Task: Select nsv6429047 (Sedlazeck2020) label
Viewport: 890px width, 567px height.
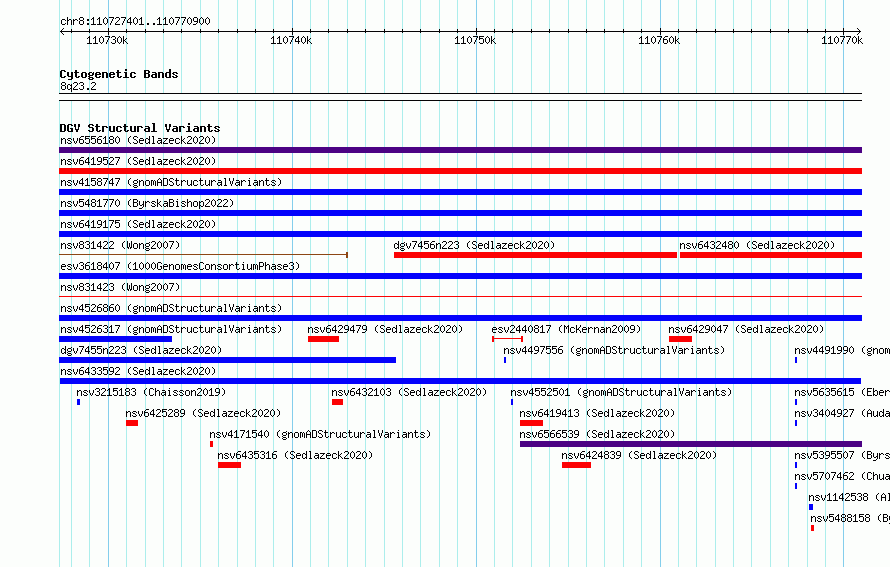Action: tap(746, 329)
